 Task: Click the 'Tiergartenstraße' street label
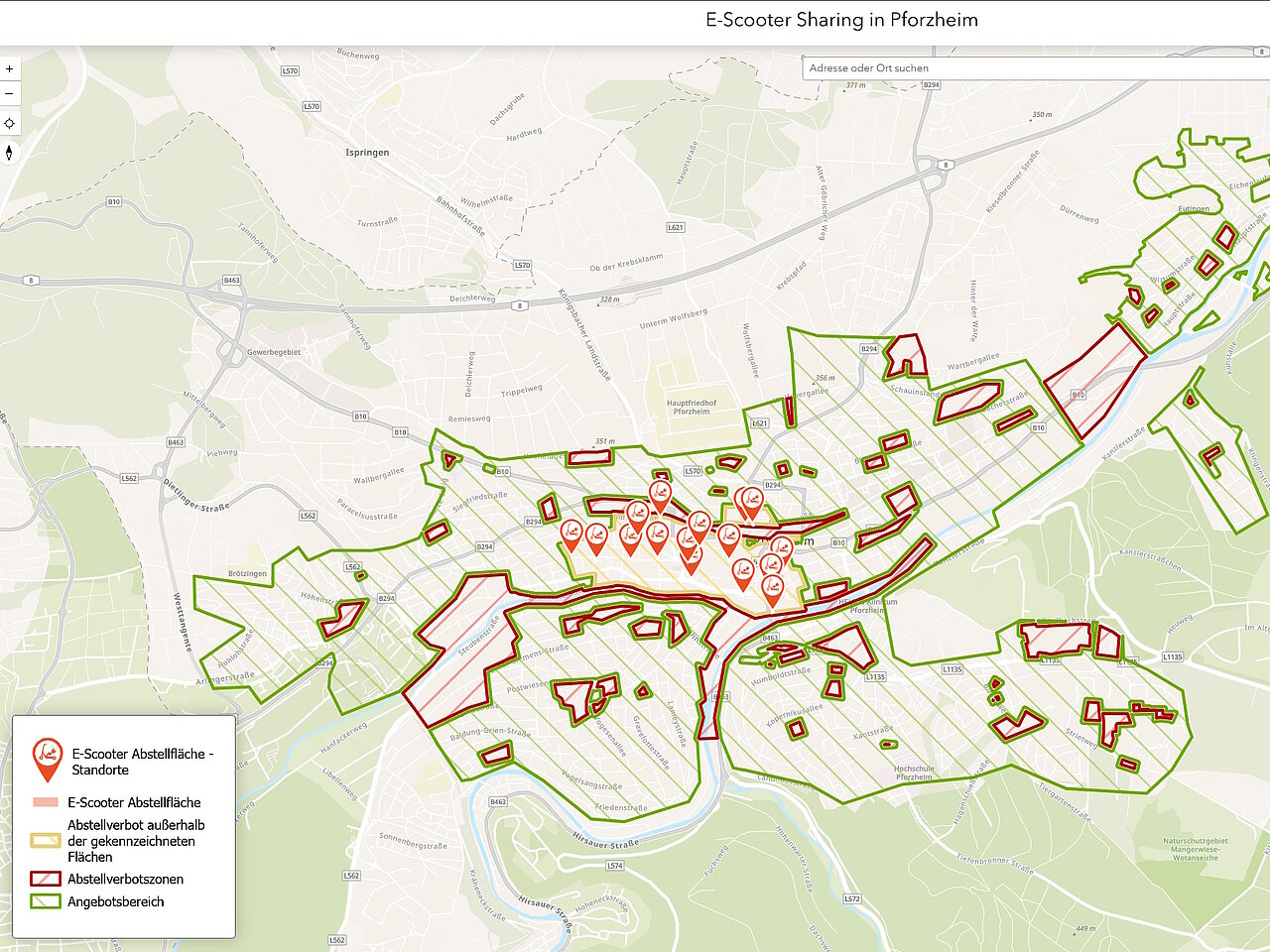pos(1065,802)
